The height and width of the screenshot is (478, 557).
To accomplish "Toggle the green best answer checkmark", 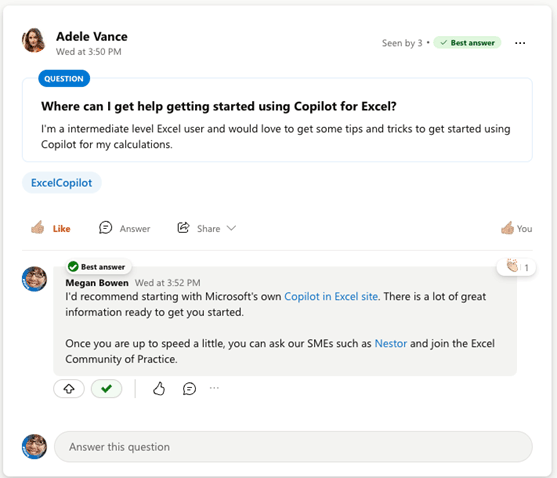I will [107, 389].
